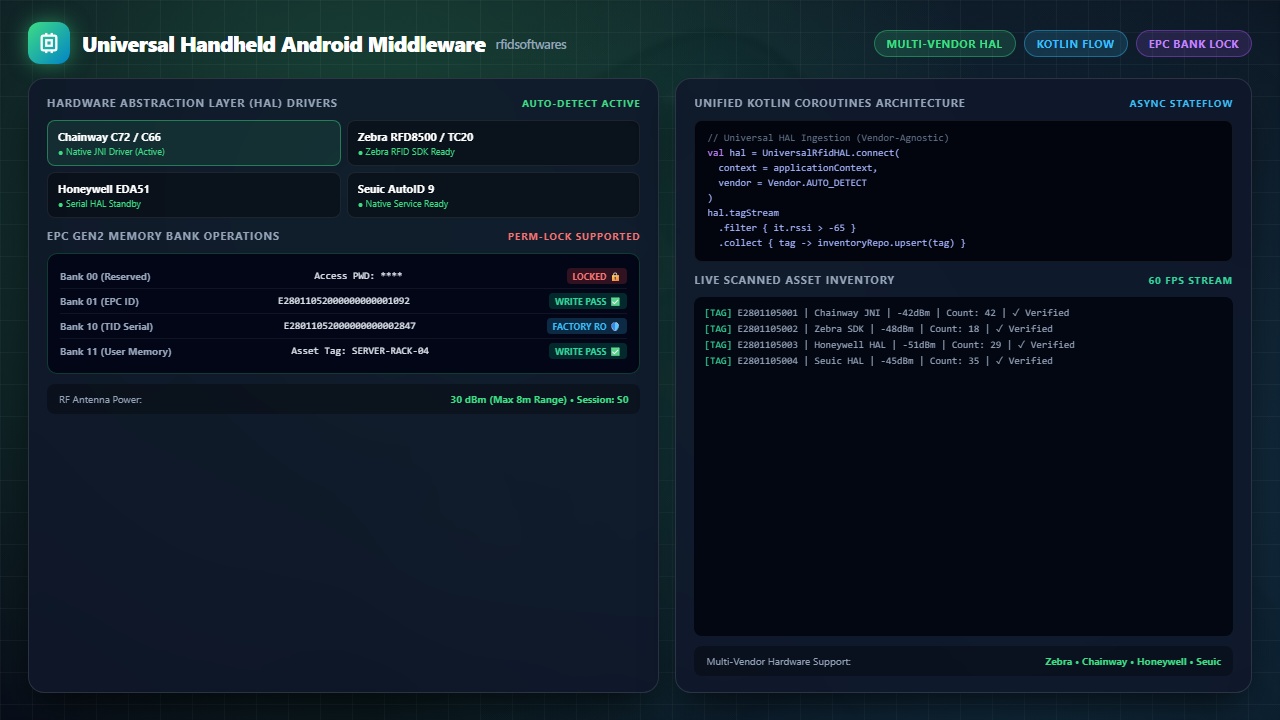
Task: Click the checkmark icon on Bank 01 WRITE PASS
Action: point(615,302)
